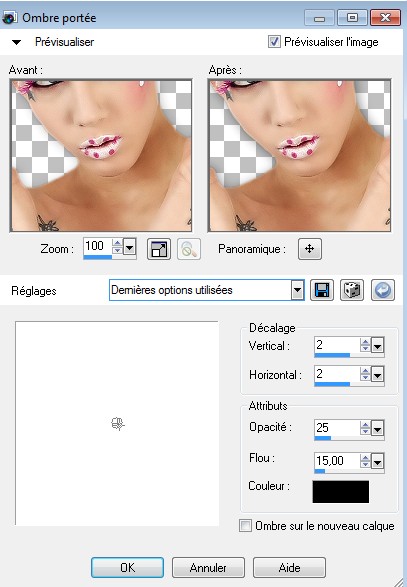Viewport: 407px width, 587px height.
Task: Click the reset to default arrow icon
Action: [383, 290]
